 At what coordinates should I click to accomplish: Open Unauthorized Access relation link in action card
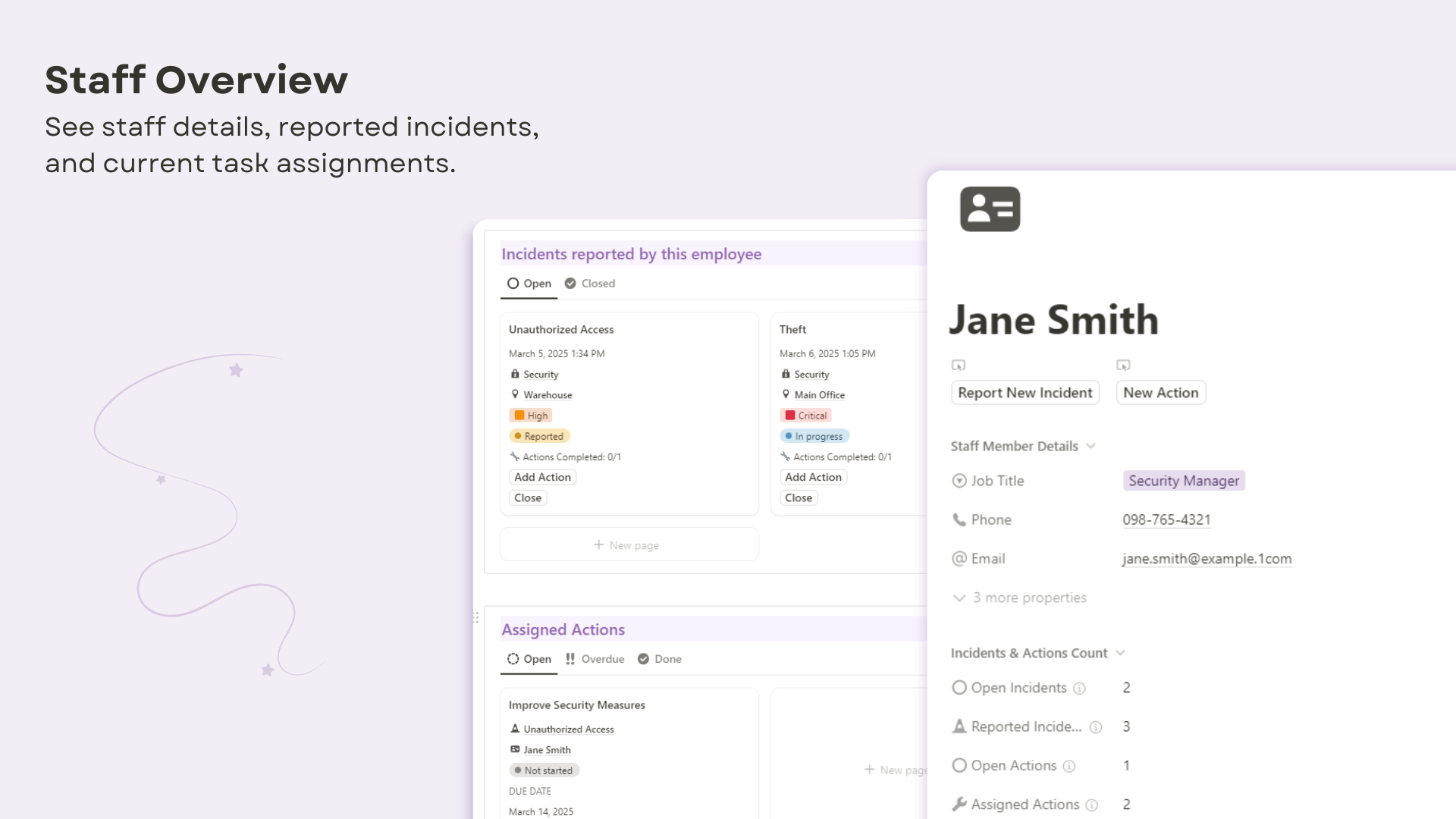click(569, 729)
